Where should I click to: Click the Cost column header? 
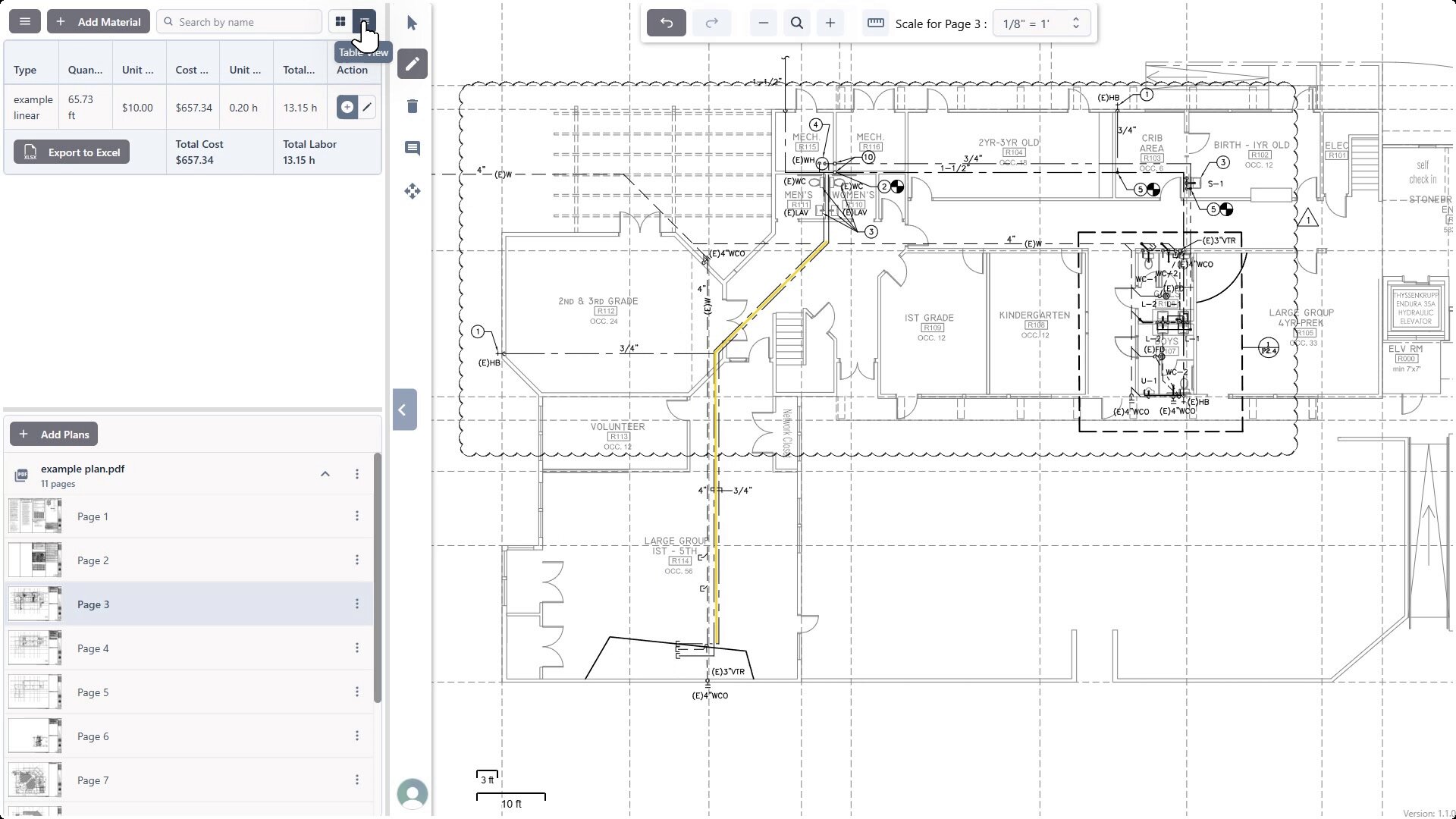coord(192,70)
